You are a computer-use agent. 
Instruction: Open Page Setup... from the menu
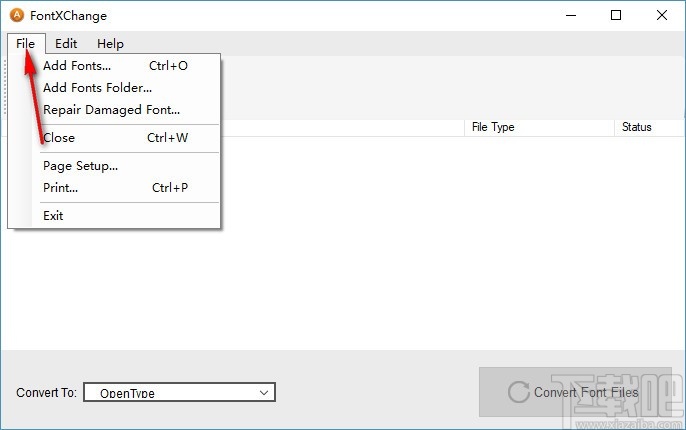point(80,166)
